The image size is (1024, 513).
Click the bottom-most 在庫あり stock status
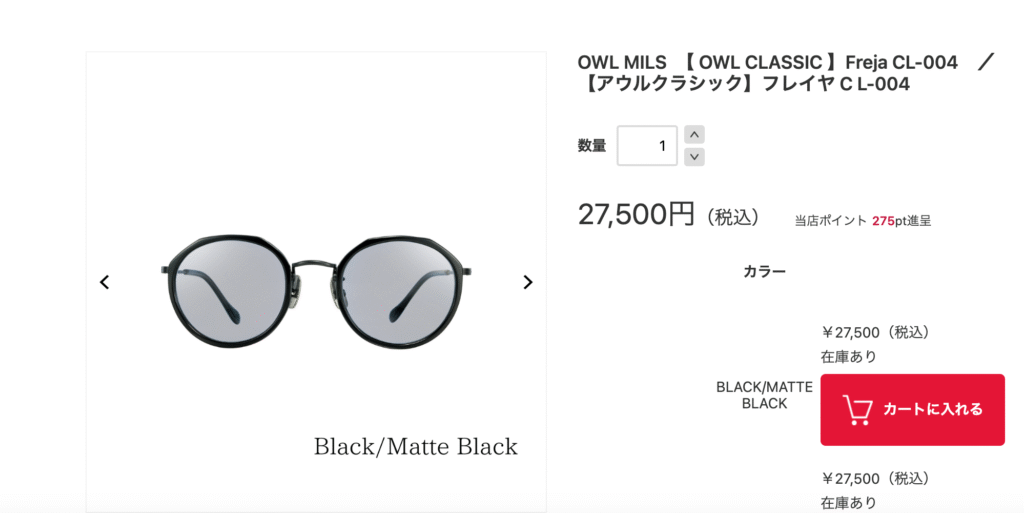[x=848, y=503]
